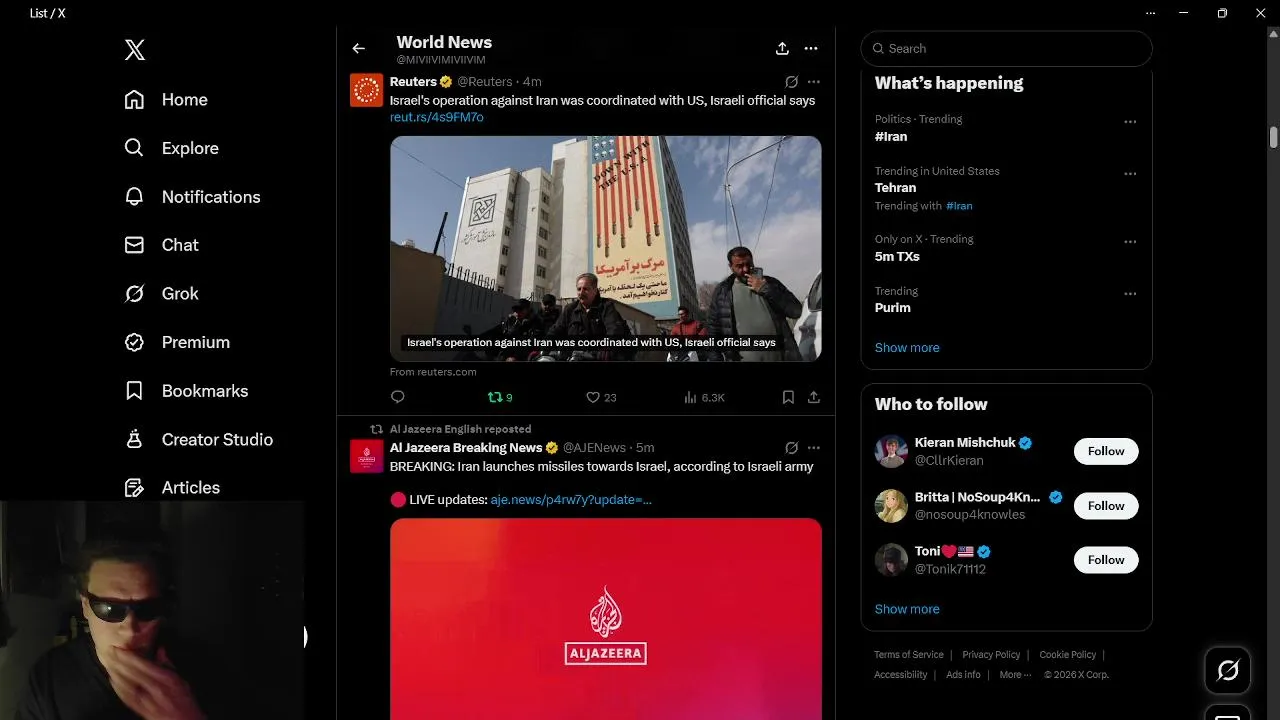The height and width of the screenshot is (720, 1280).
Task: Open Bookmarks from the sidebar
Action: pos(186,391)
